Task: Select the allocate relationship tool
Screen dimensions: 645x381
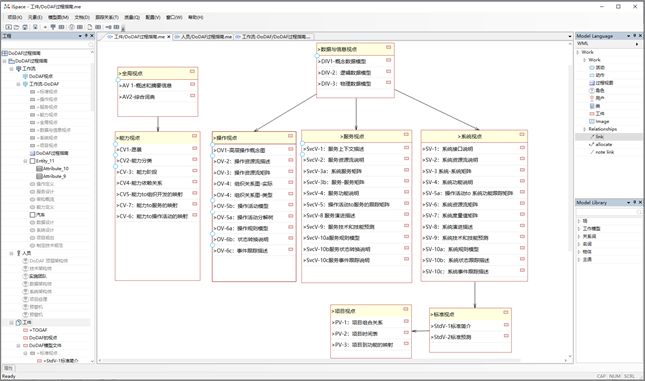Action: 601,144
